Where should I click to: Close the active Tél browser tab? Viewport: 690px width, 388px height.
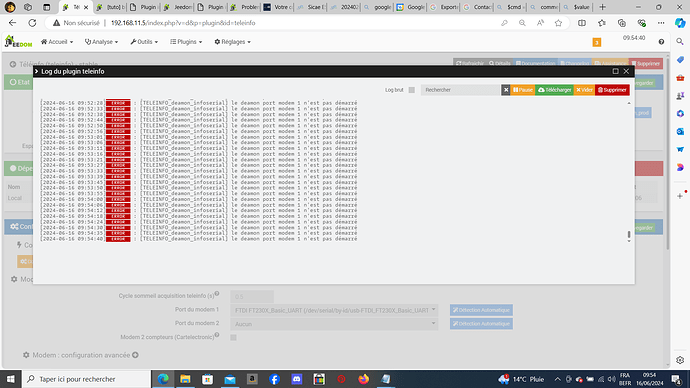coord(86,7)
